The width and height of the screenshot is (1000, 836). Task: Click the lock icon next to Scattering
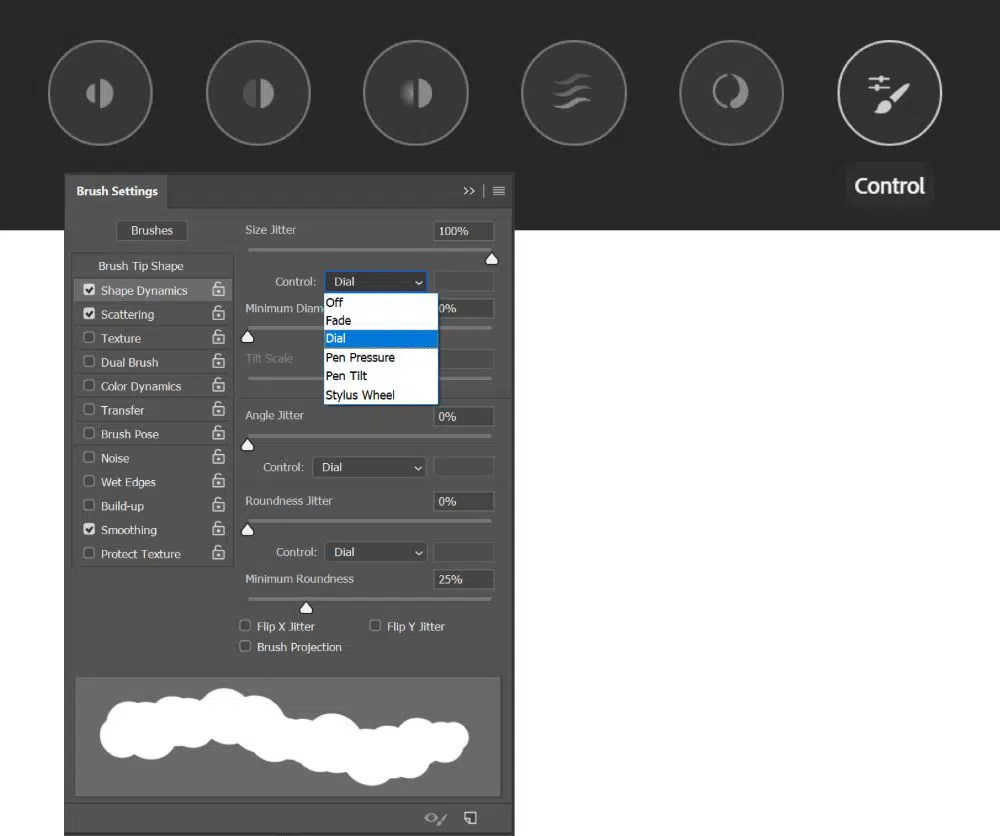pos(218,314)
